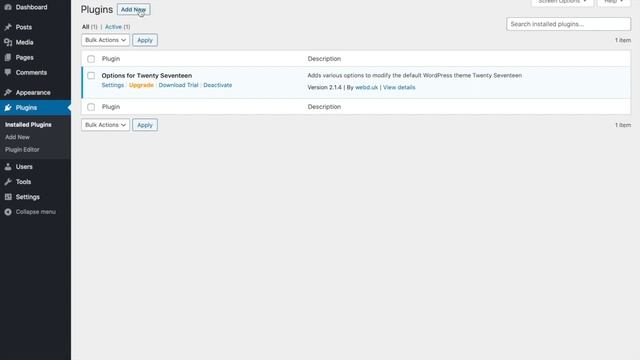
Task: Go to Posts in the sidebar
Action: click(x=24, y=27)
